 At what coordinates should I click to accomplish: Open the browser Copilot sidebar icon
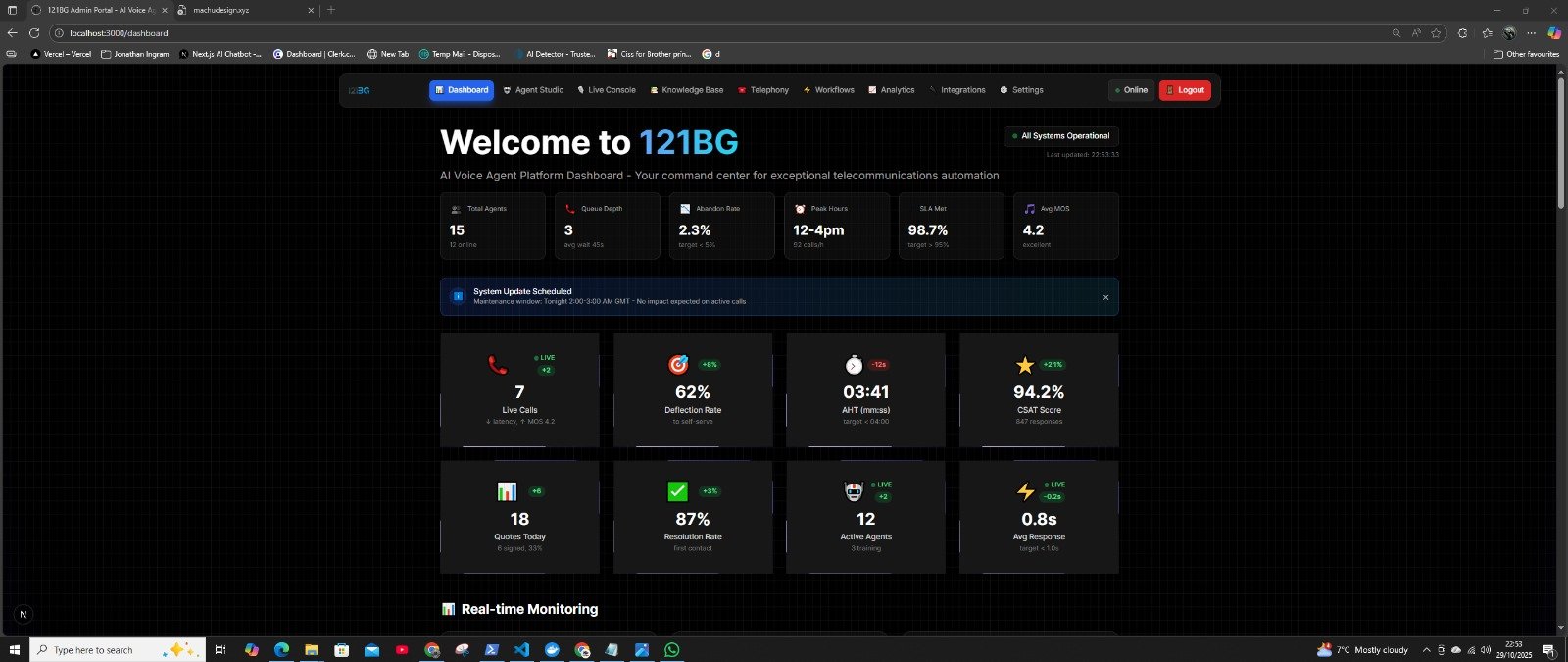click(1554, 33)
